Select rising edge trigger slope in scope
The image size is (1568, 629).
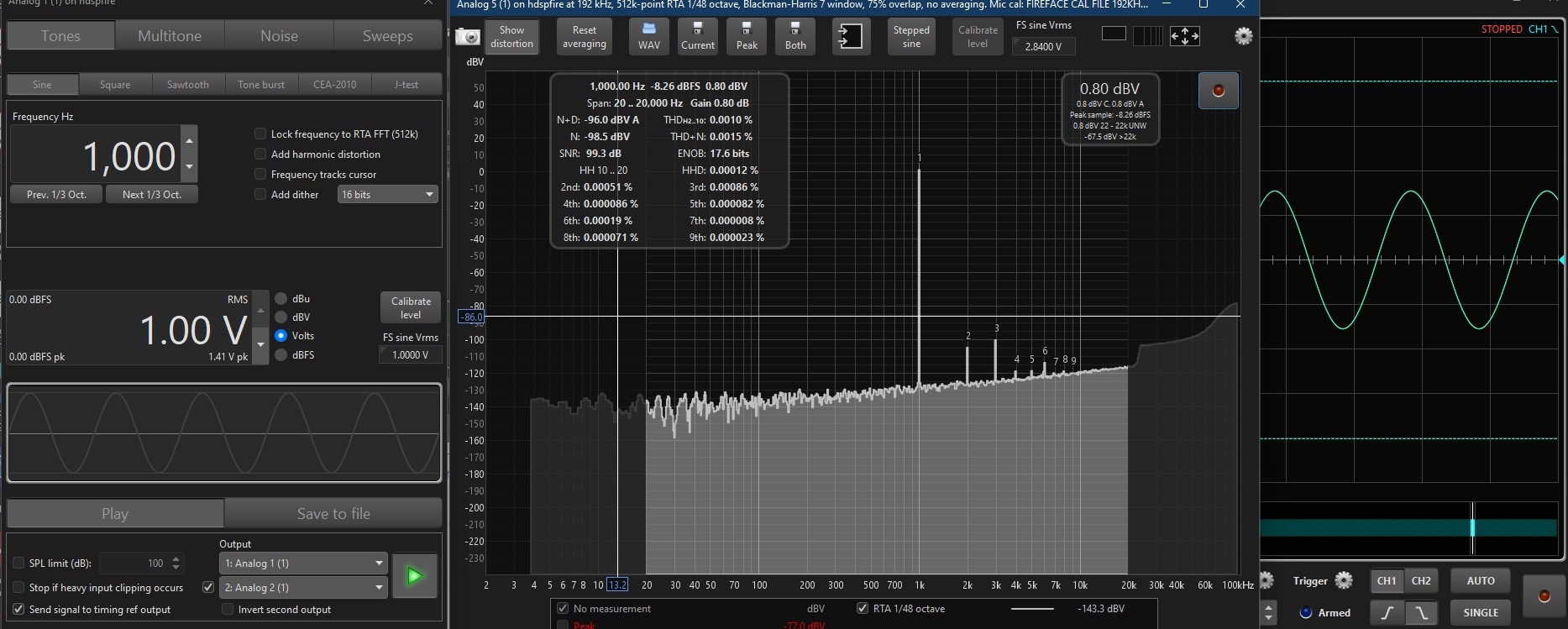point(1387,613)
